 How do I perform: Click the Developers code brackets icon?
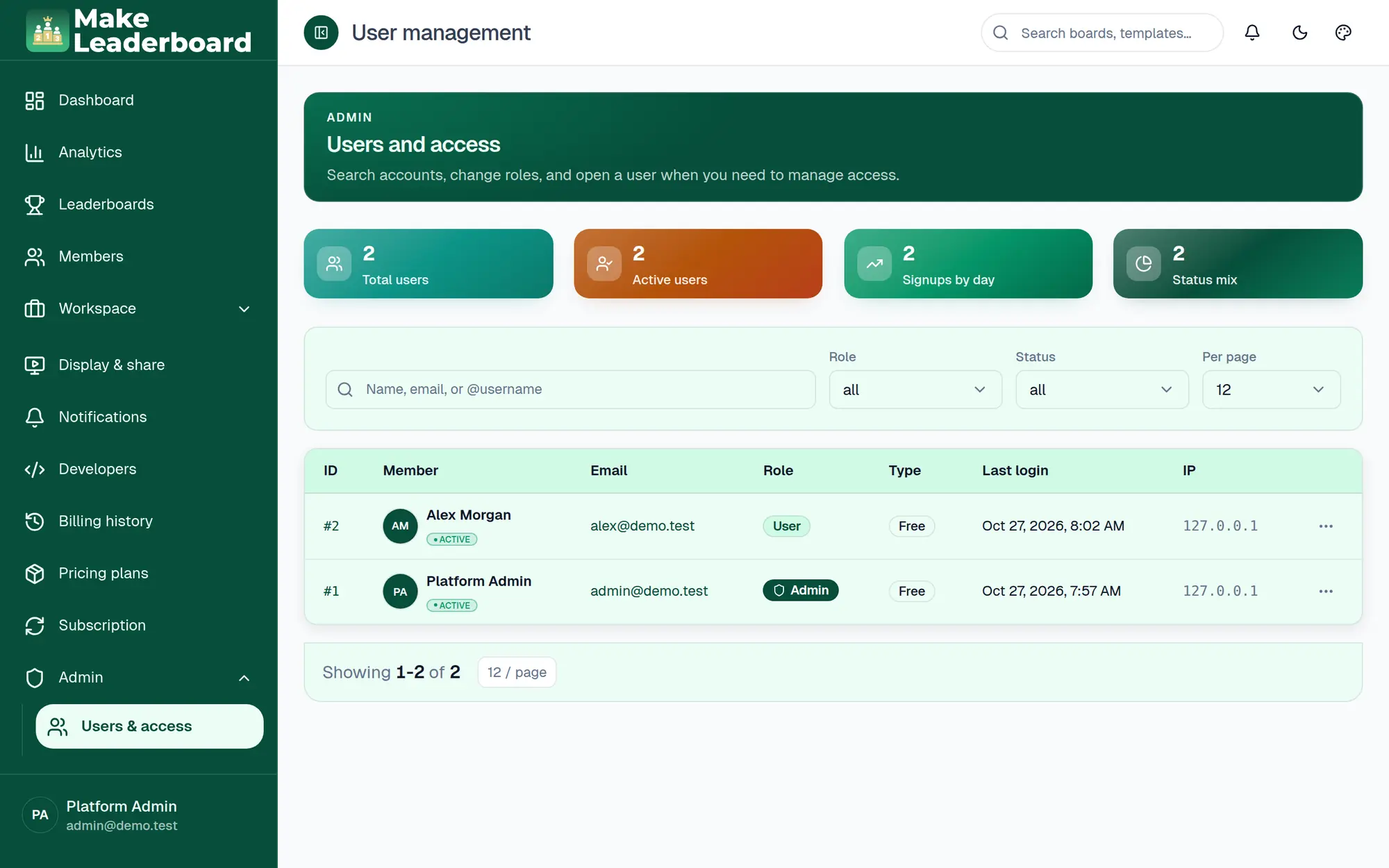(x=35, y=469)
